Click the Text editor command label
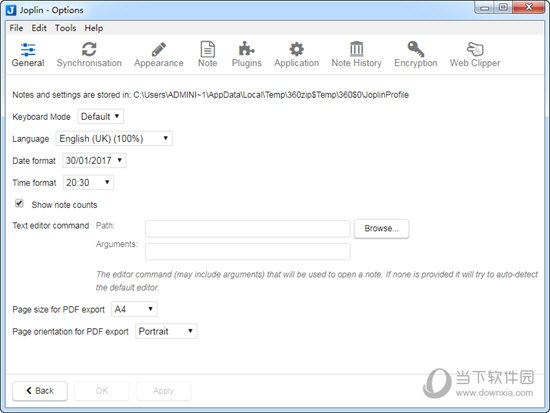This screenshot has width=550, height=413. [x=51, y=226]
